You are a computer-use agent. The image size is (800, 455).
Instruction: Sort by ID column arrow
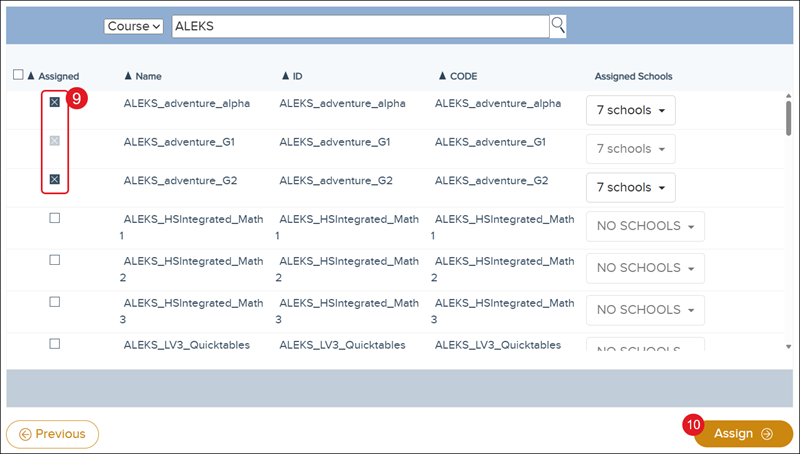[x=285, y=76]
